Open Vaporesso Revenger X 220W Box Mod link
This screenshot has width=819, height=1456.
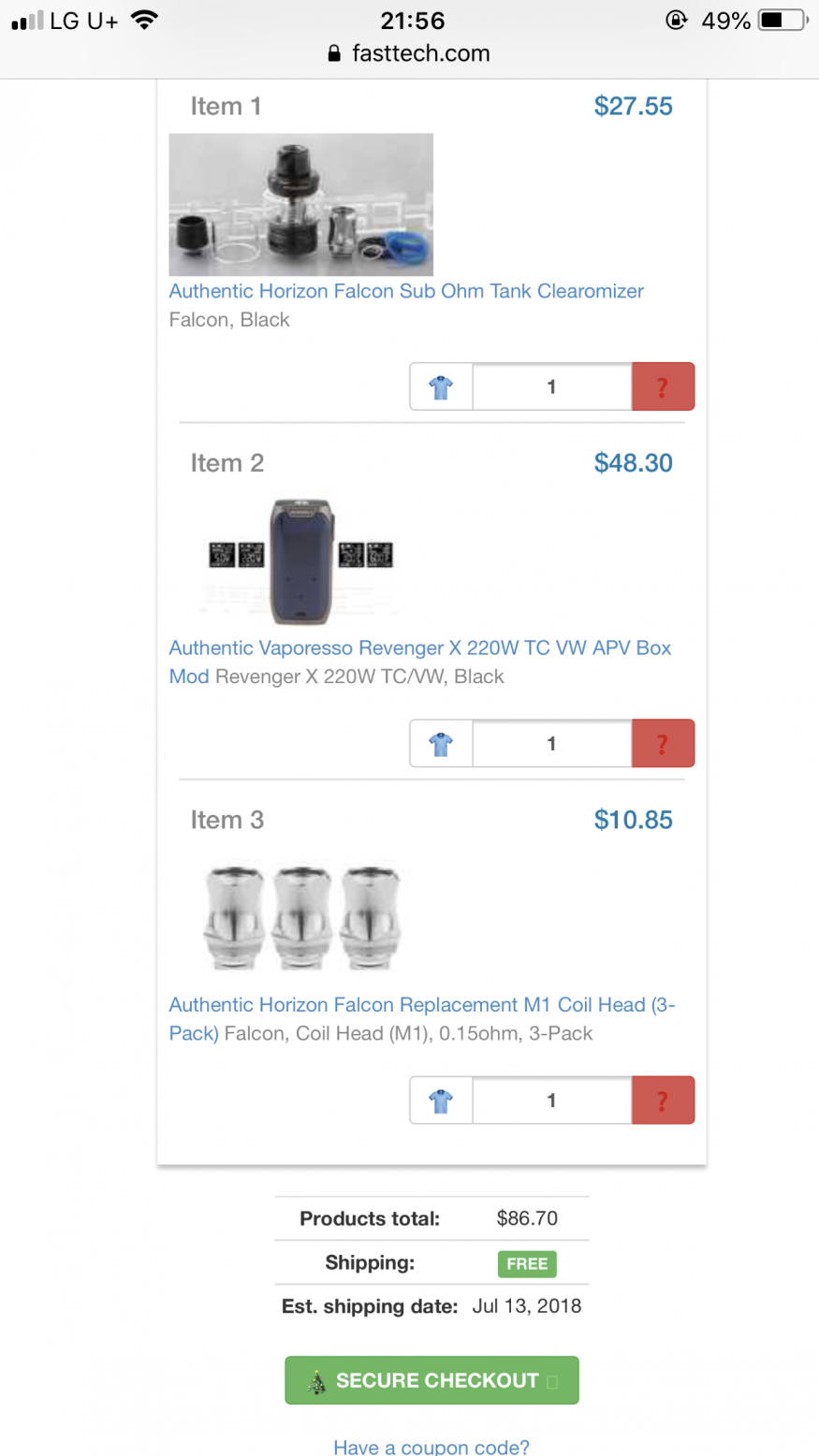coord(419,648)
